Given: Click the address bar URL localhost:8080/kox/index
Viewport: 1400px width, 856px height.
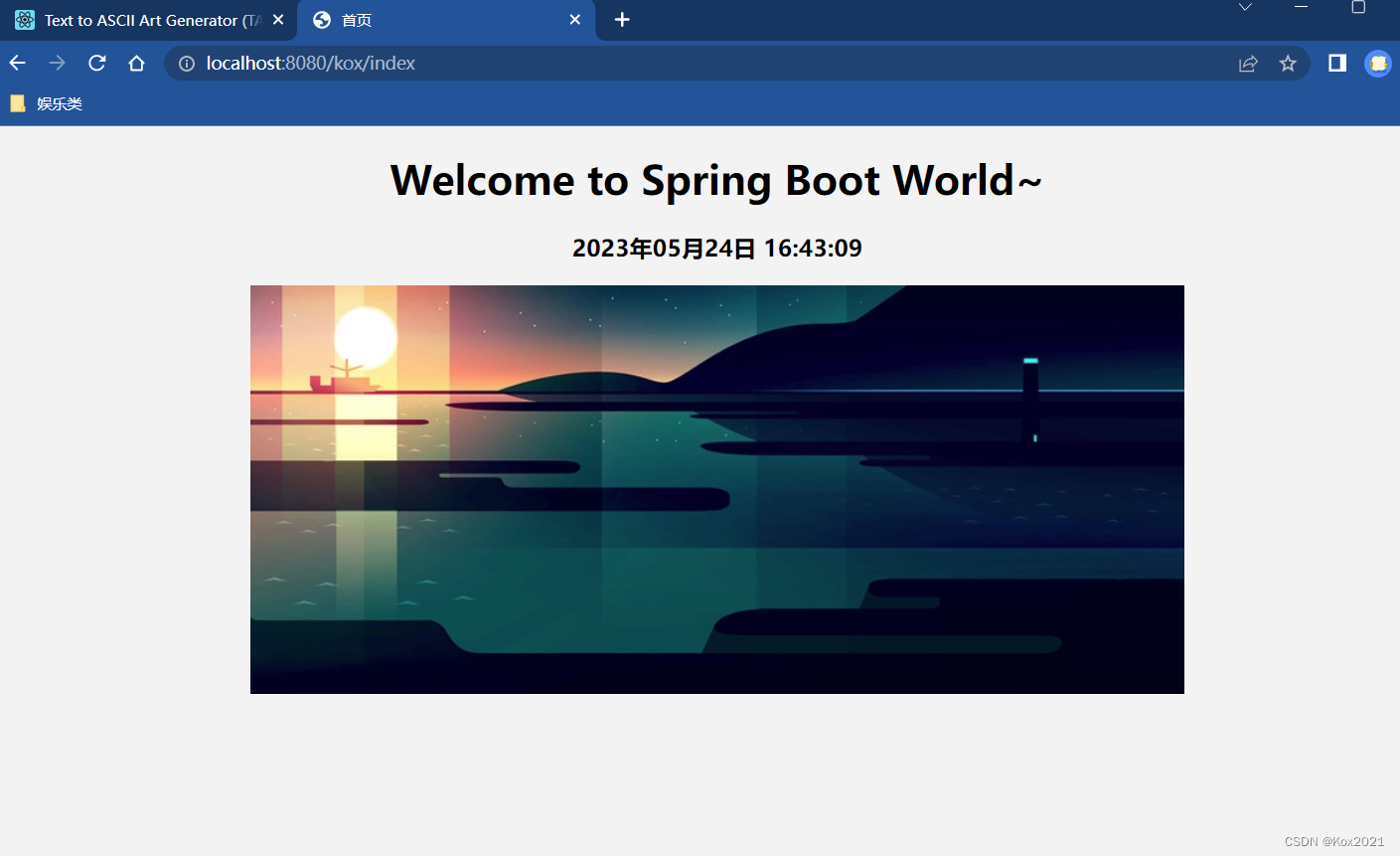Looking at the screenshot, I should (x=311, y=64).
